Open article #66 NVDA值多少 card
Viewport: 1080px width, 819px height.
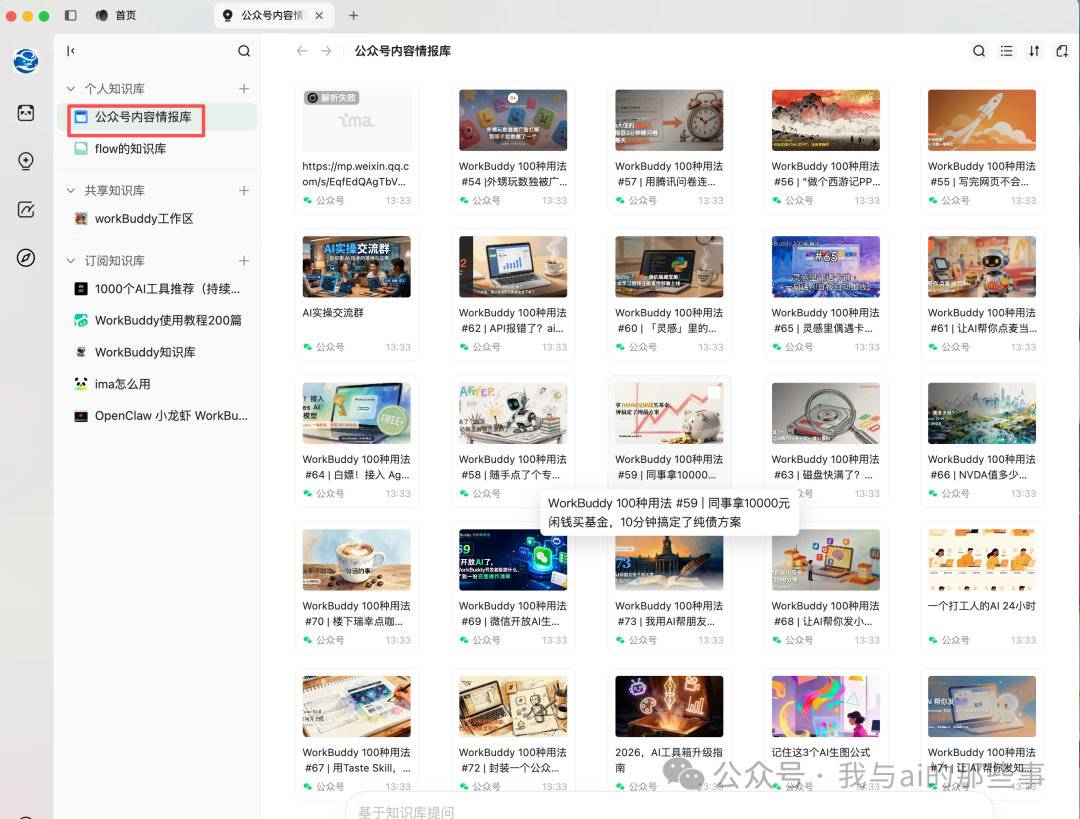(982, 442)
